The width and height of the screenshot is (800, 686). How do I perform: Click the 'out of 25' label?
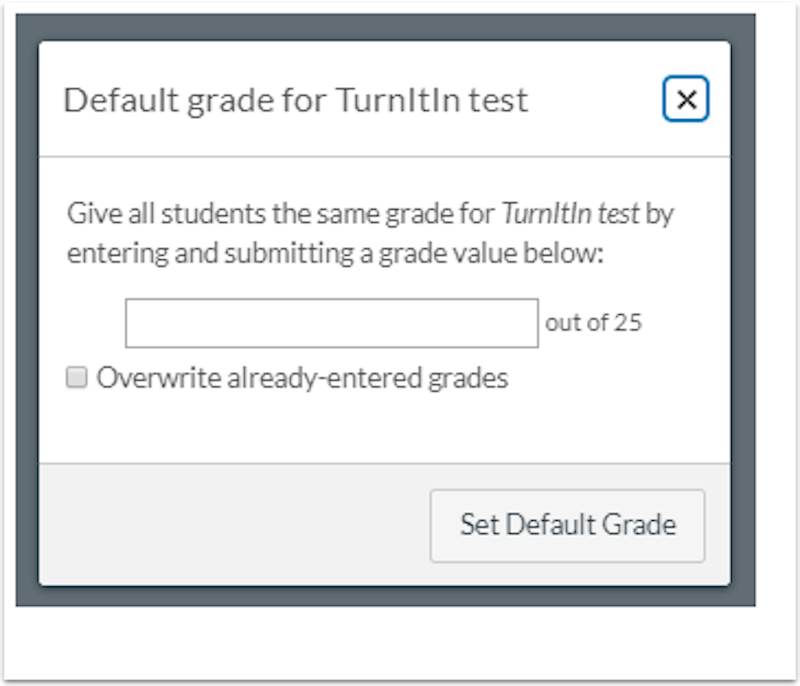[x=594, y=322]
